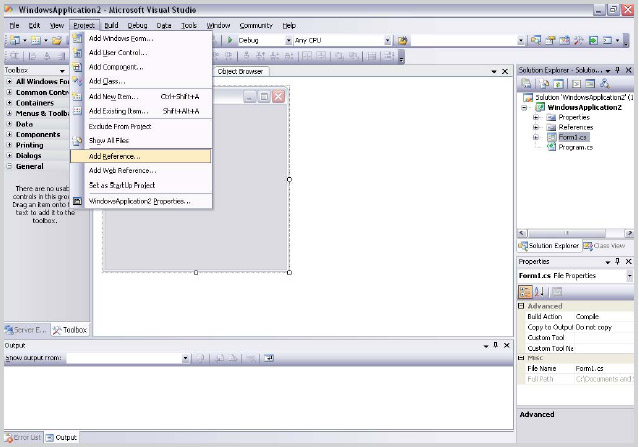Expand the Properties node in Solution Explorer
Viewport: 639px width, 447px height.
536,117
